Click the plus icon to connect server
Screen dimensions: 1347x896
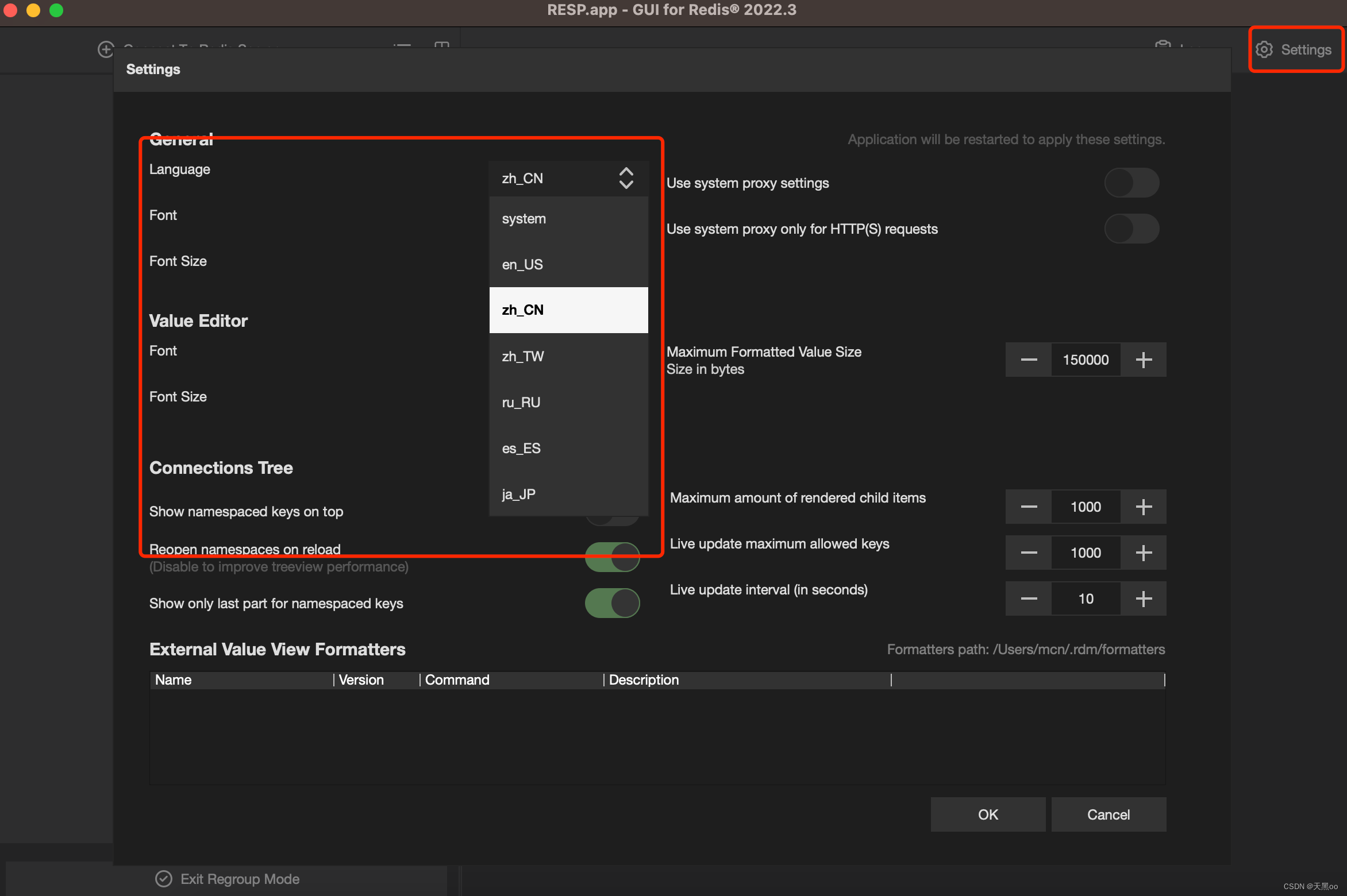pyautogui.click(x=106, y=49)
